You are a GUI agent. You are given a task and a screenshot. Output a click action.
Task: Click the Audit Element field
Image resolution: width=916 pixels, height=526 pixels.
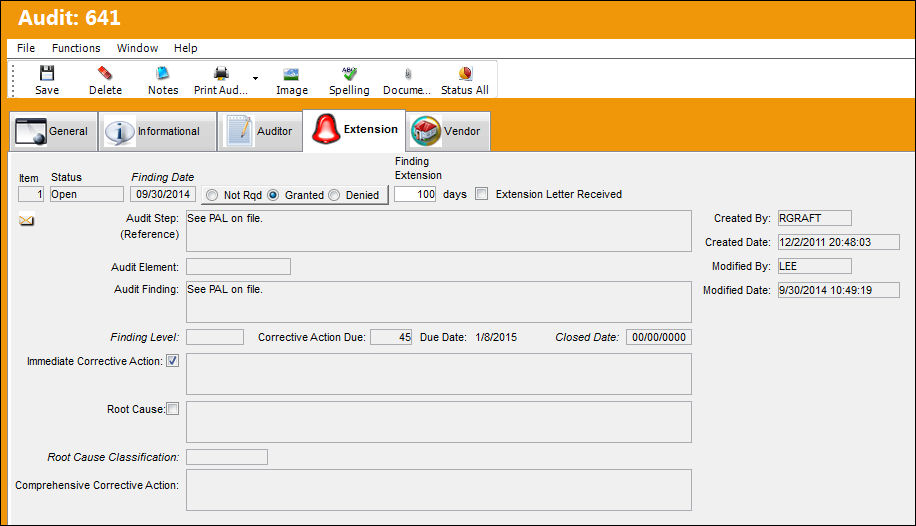coord(238,267)
